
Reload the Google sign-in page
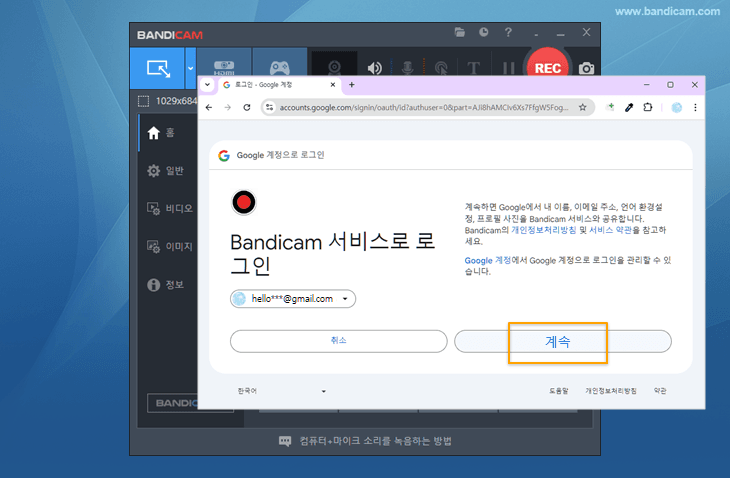coord(247,107)
